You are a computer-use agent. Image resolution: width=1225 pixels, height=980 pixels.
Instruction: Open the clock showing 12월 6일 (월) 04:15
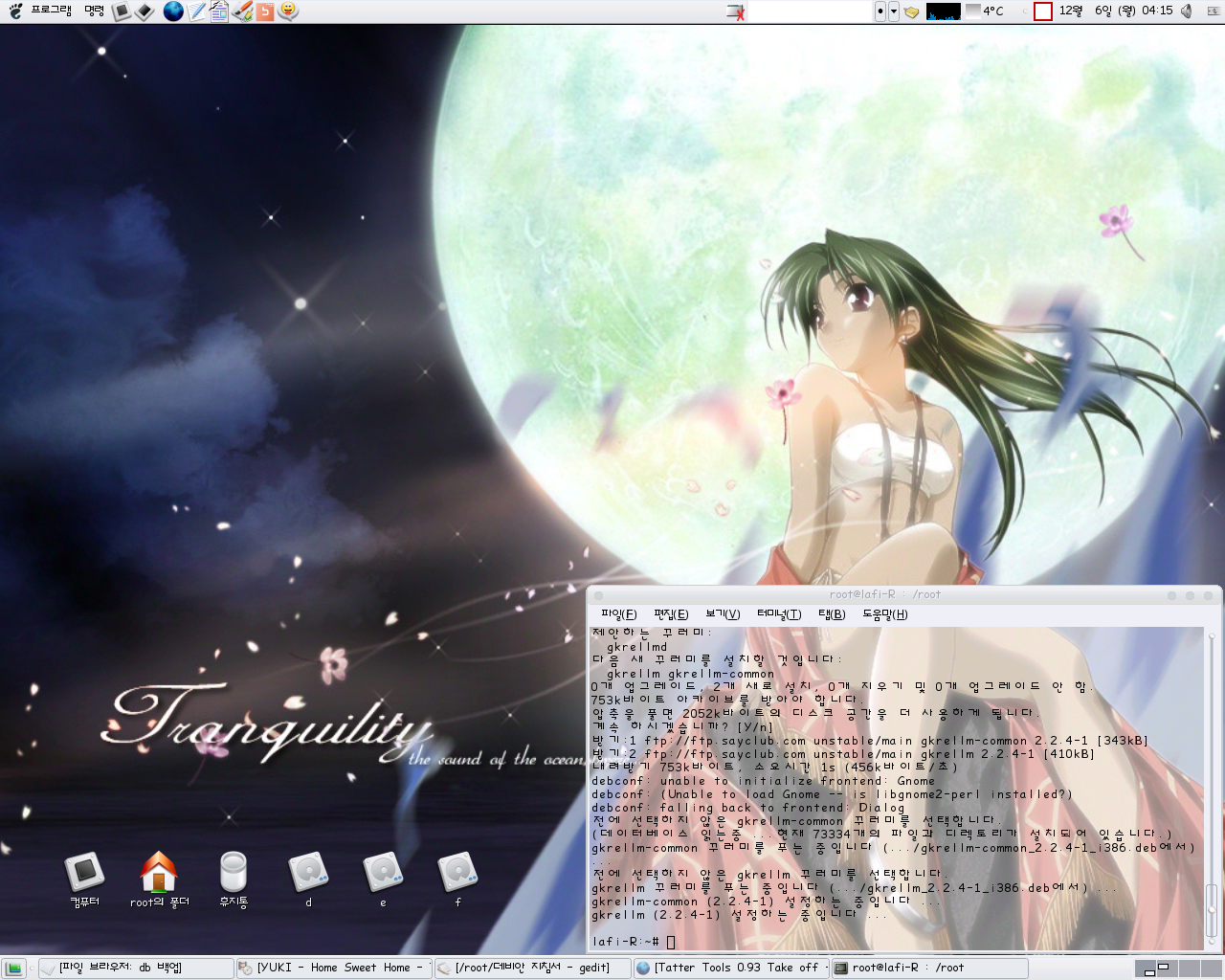tap(1116, 11)
